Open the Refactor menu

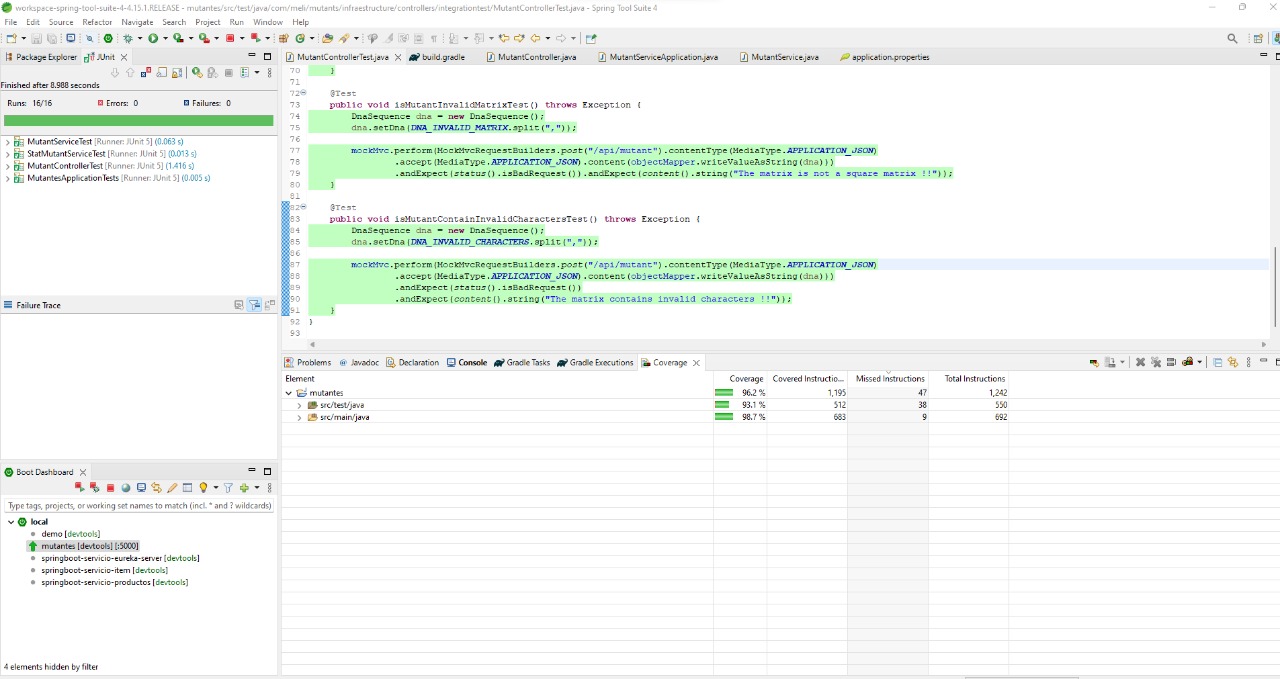[x=97, y=22]
